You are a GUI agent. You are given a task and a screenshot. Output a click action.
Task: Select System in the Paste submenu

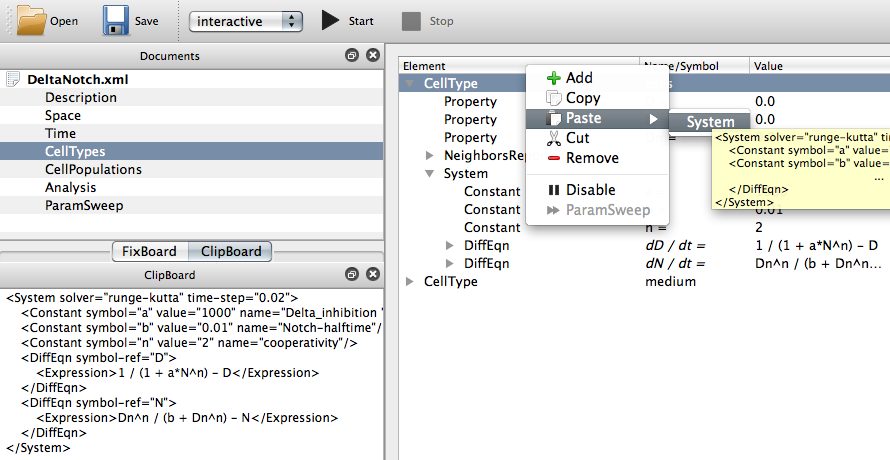709,121
